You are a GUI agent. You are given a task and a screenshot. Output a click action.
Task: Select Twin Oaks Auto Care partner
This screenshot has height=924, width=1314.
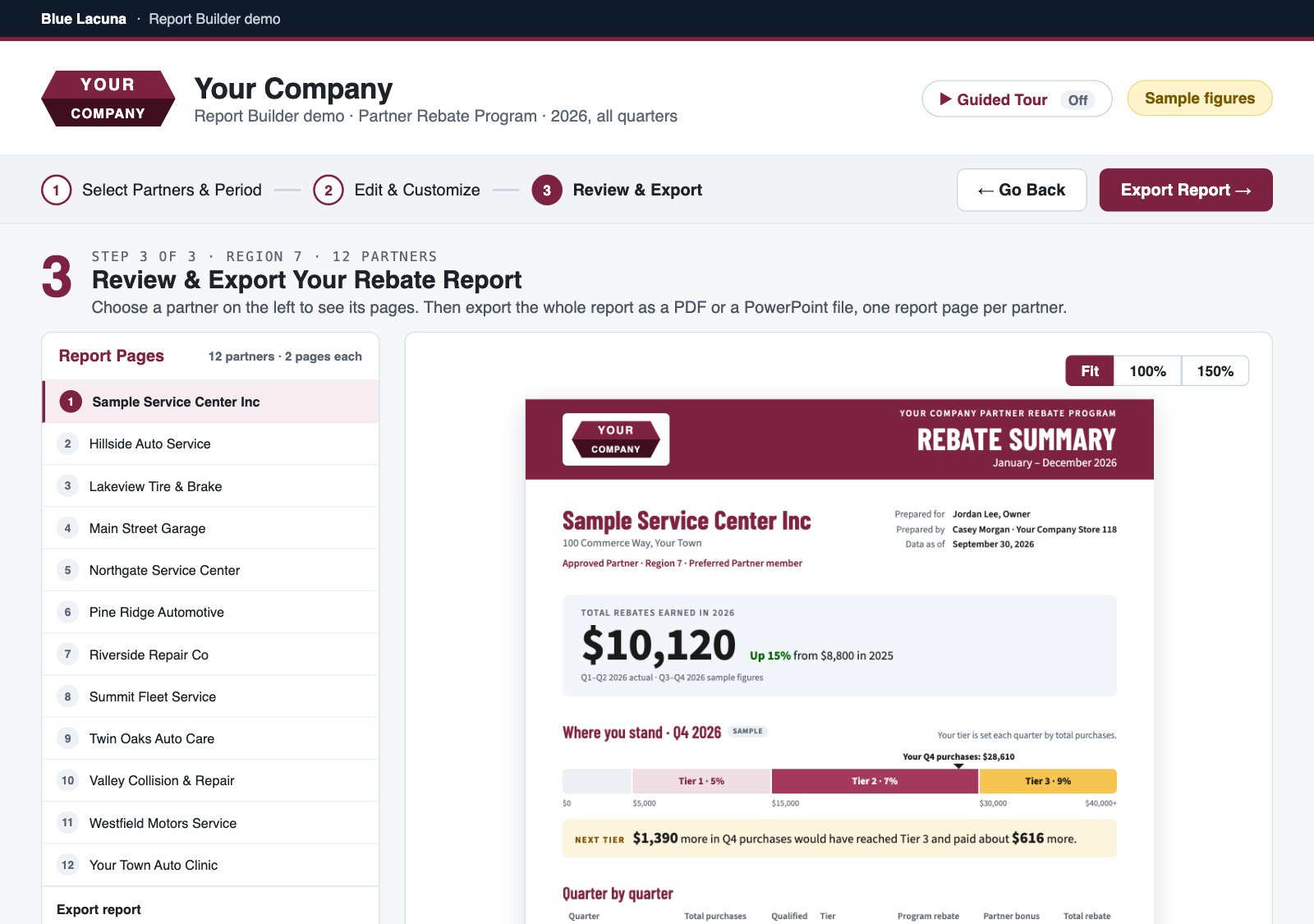[211, 738]
